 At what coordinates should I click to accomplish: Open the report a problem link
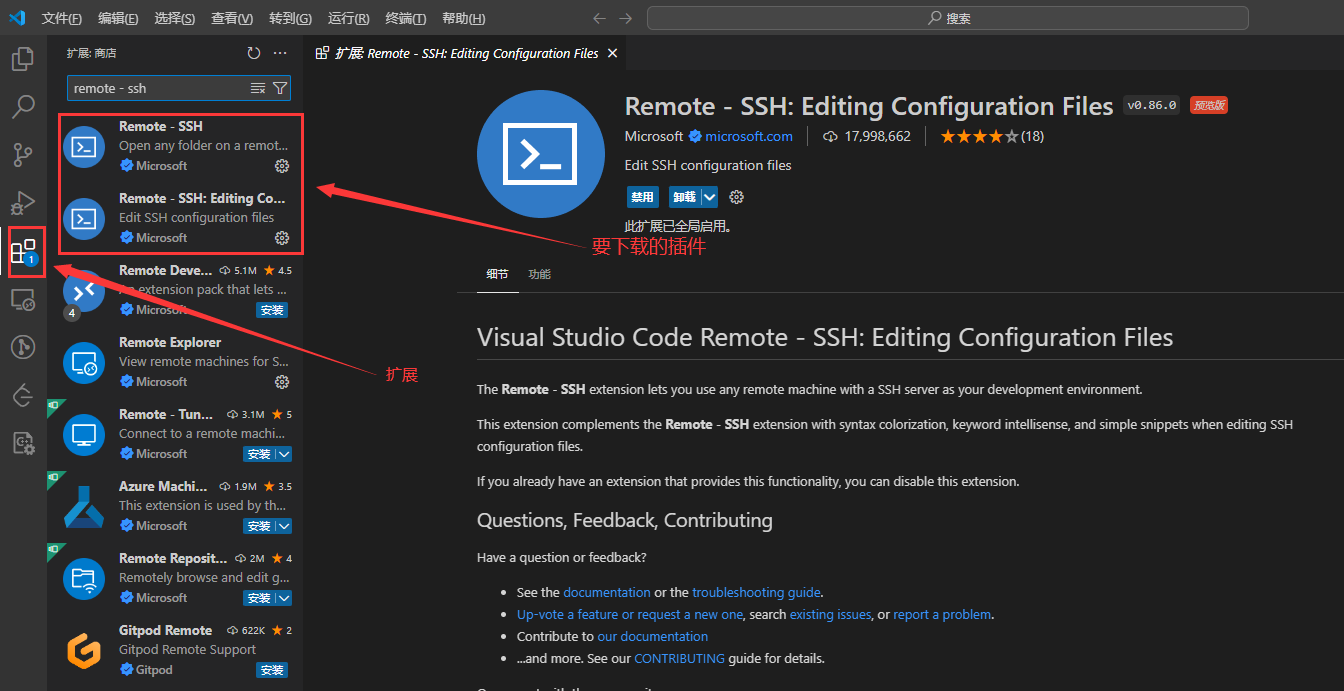click(942, 614)
